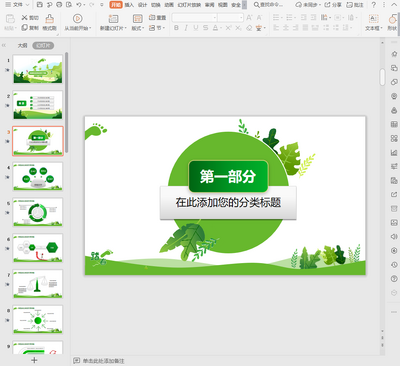Collapse the slide panel with the double chevron
400x366 pixels.
pos(4,45)
